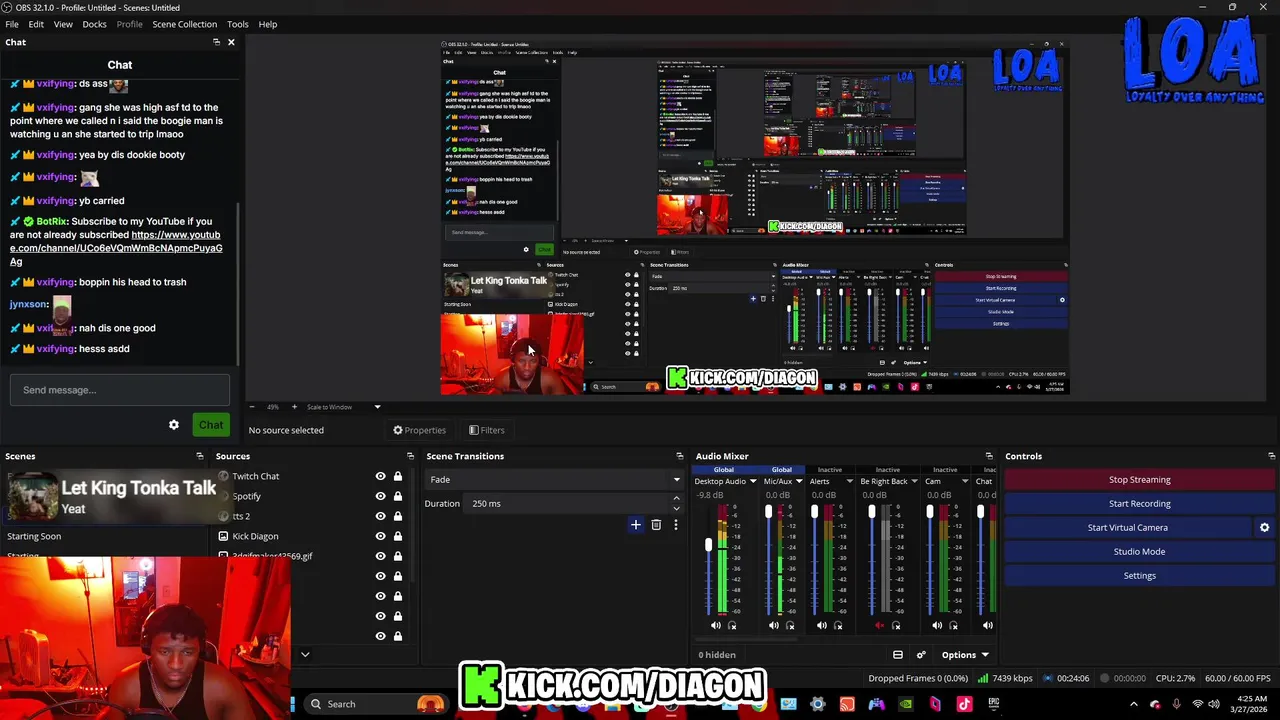
Task: Open Advanced Audio Properties gears icon
Action: 921,655
